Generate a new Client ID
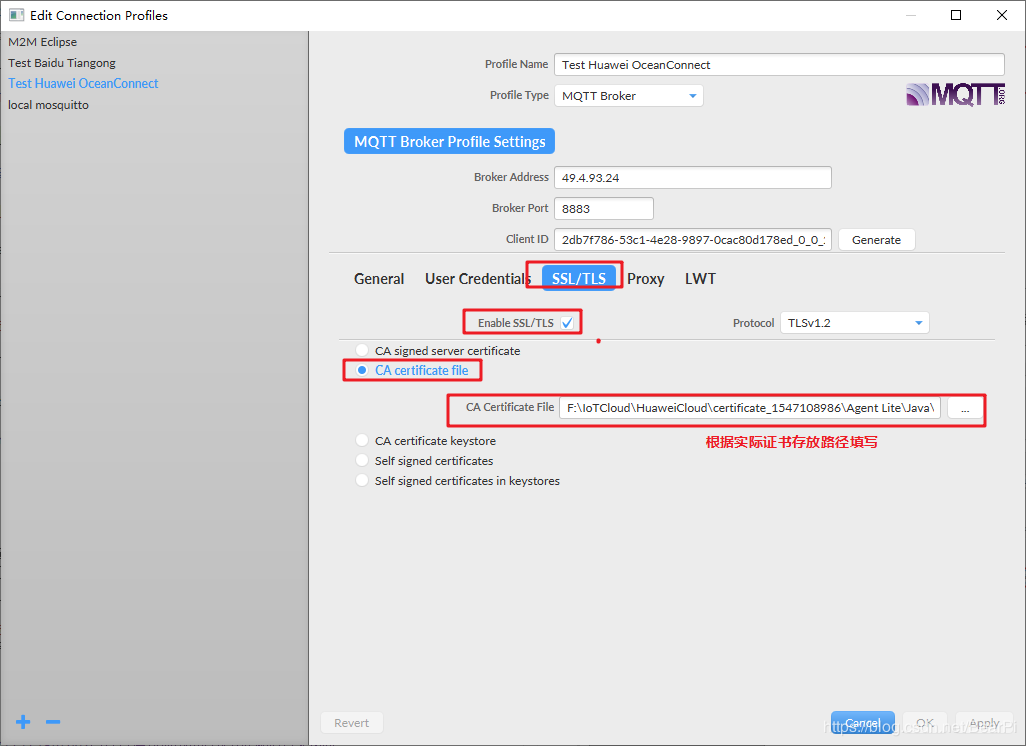 tap(876, 240)
